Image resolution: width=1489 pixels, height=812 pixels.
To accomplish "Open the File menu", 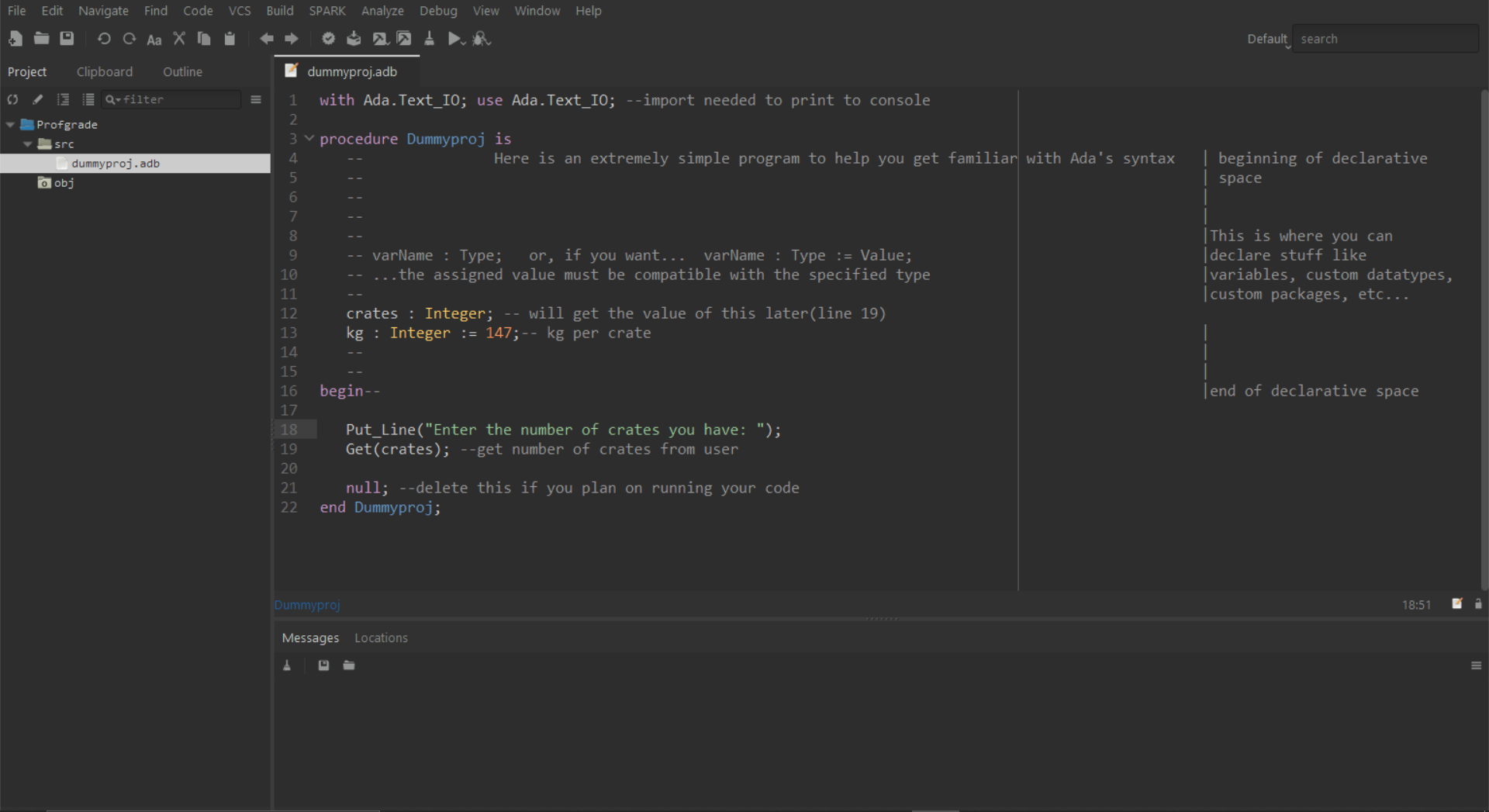I will pos(17,11).
